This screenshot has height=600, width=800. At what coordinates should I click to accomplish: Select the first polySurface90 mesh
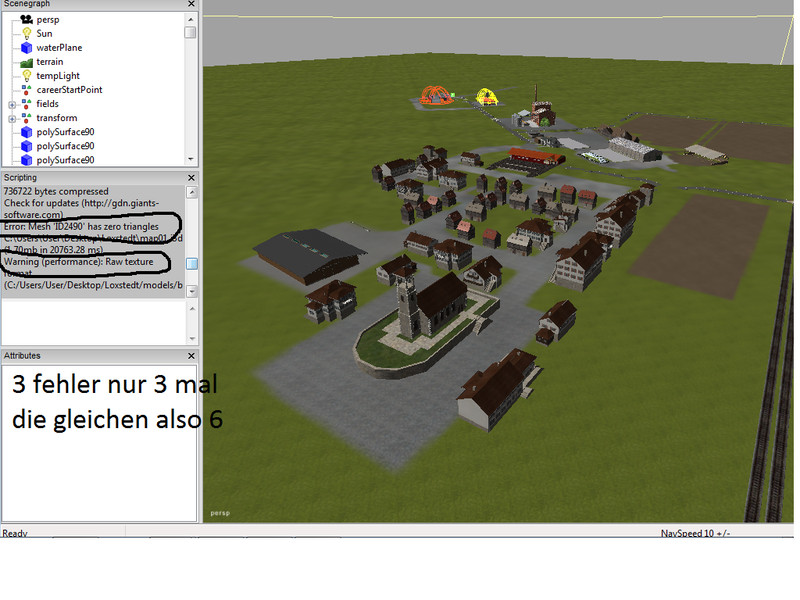pos(65,132)
